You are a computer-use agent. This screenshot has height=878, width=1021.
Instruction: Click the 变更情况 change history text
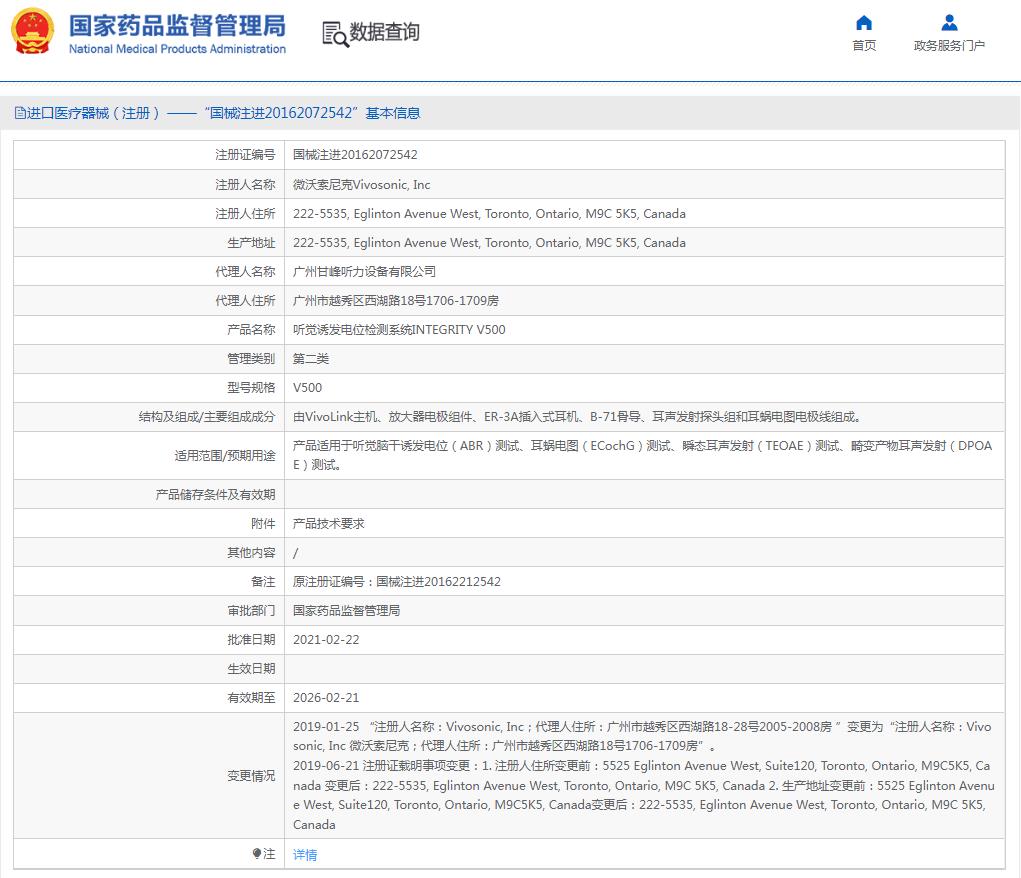click(643, 775)
